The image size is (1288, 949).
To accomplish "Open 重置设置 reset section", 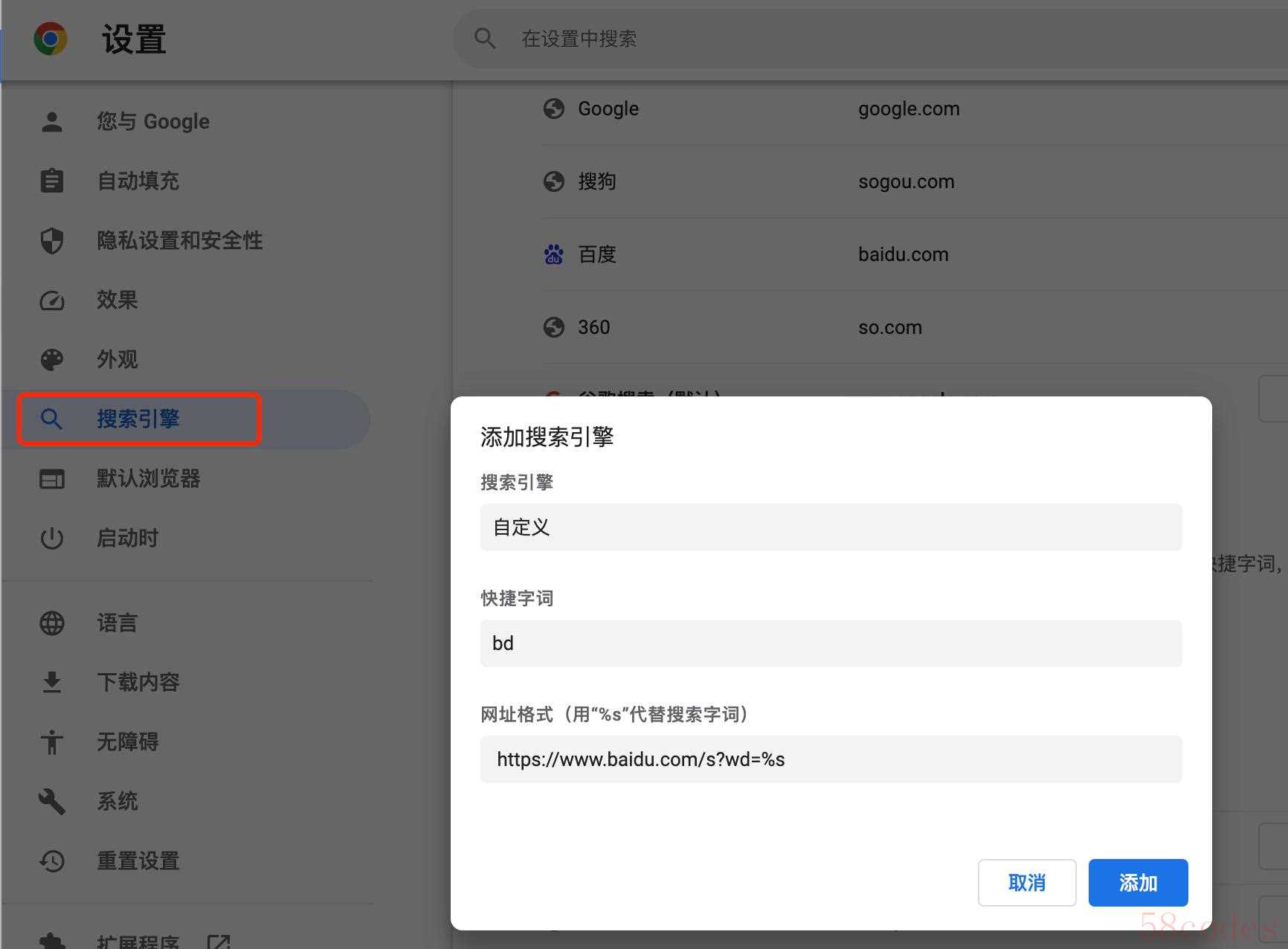I will 138,860.
